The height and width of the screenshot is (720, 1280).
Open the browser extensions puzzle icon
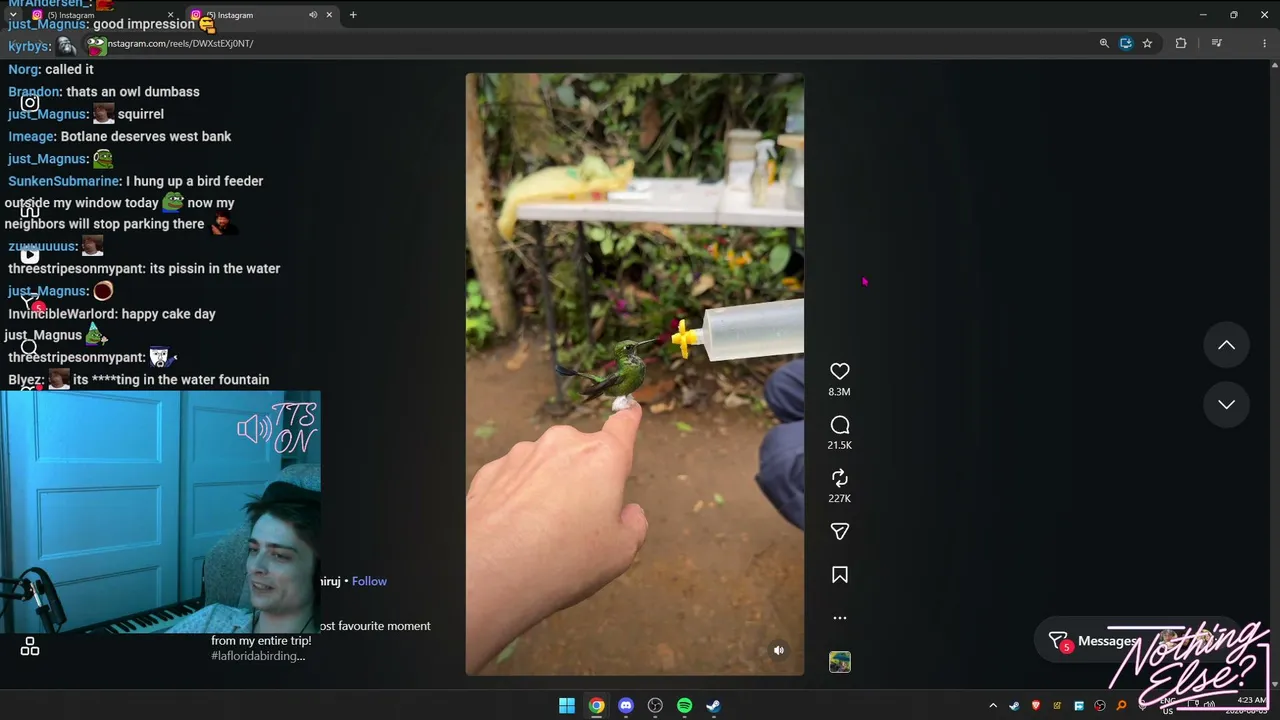point(1181,43)
